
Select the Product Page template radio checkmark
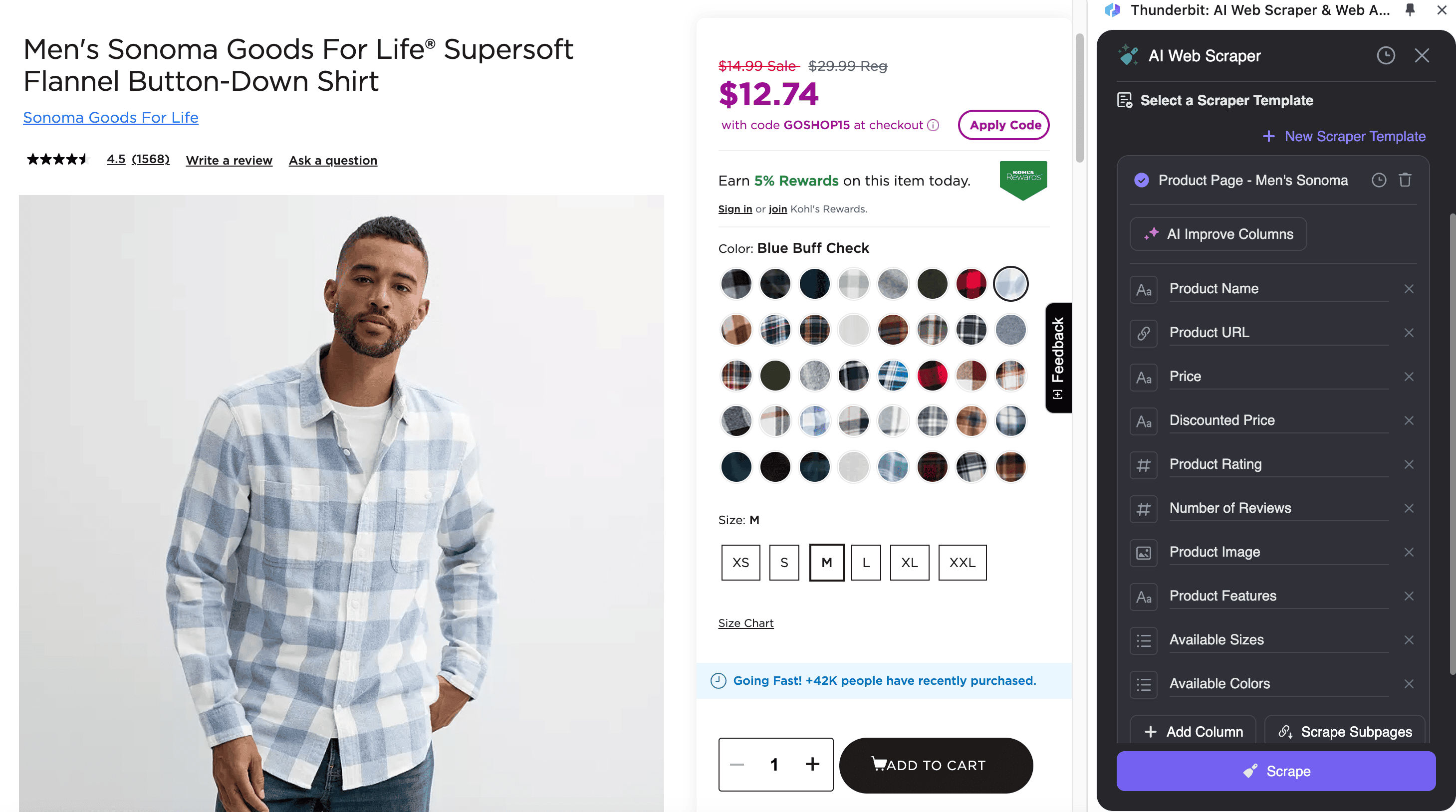pyautogui.click(x=1141, y=180)
